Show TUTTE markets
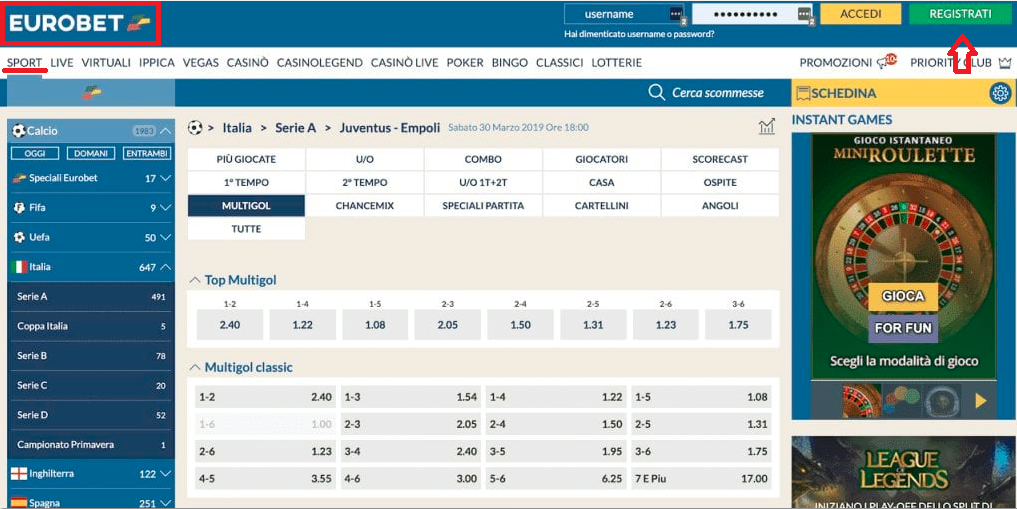1017x509 pixels. pos(246,230)
